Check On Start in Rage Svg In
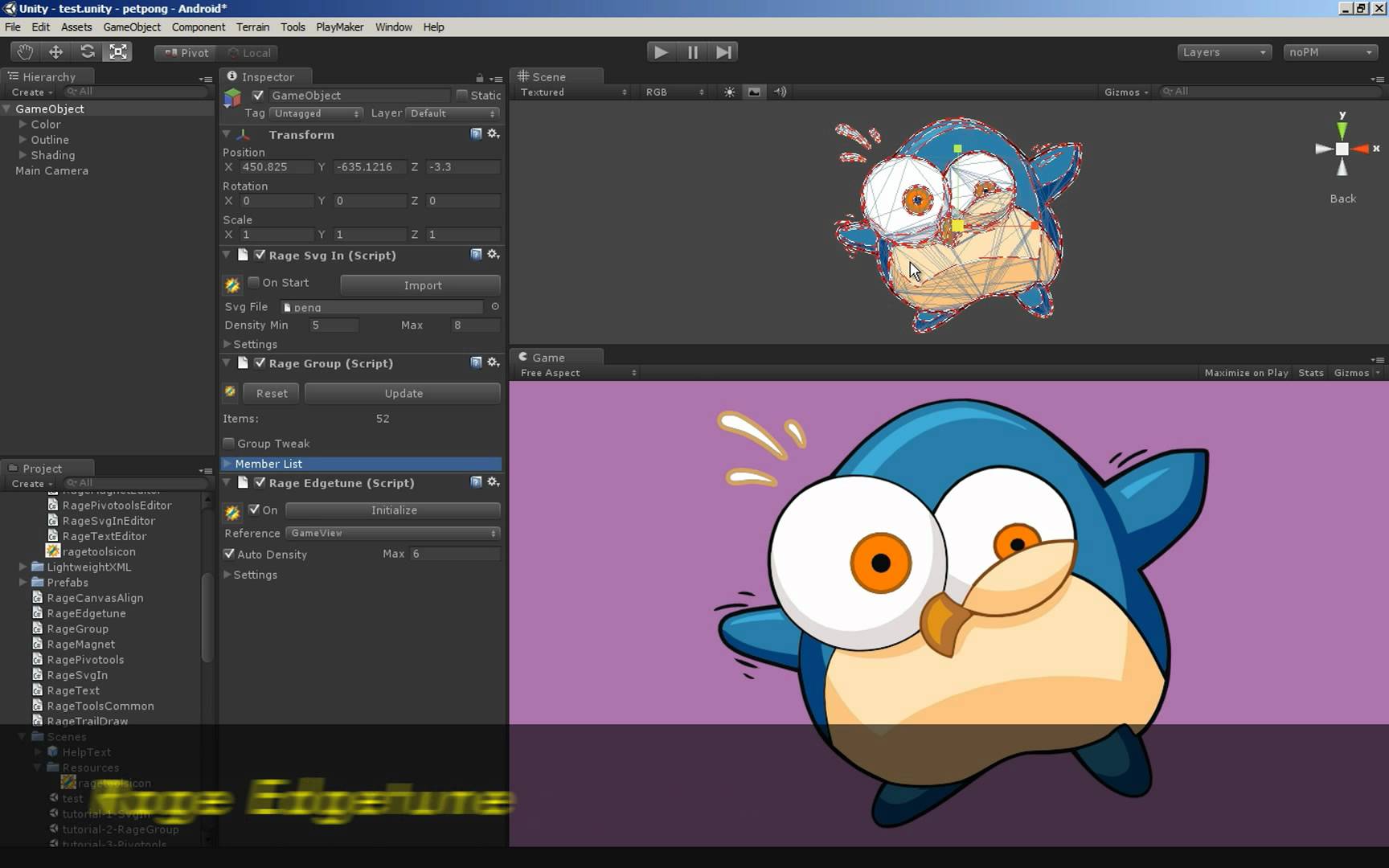 252,282
